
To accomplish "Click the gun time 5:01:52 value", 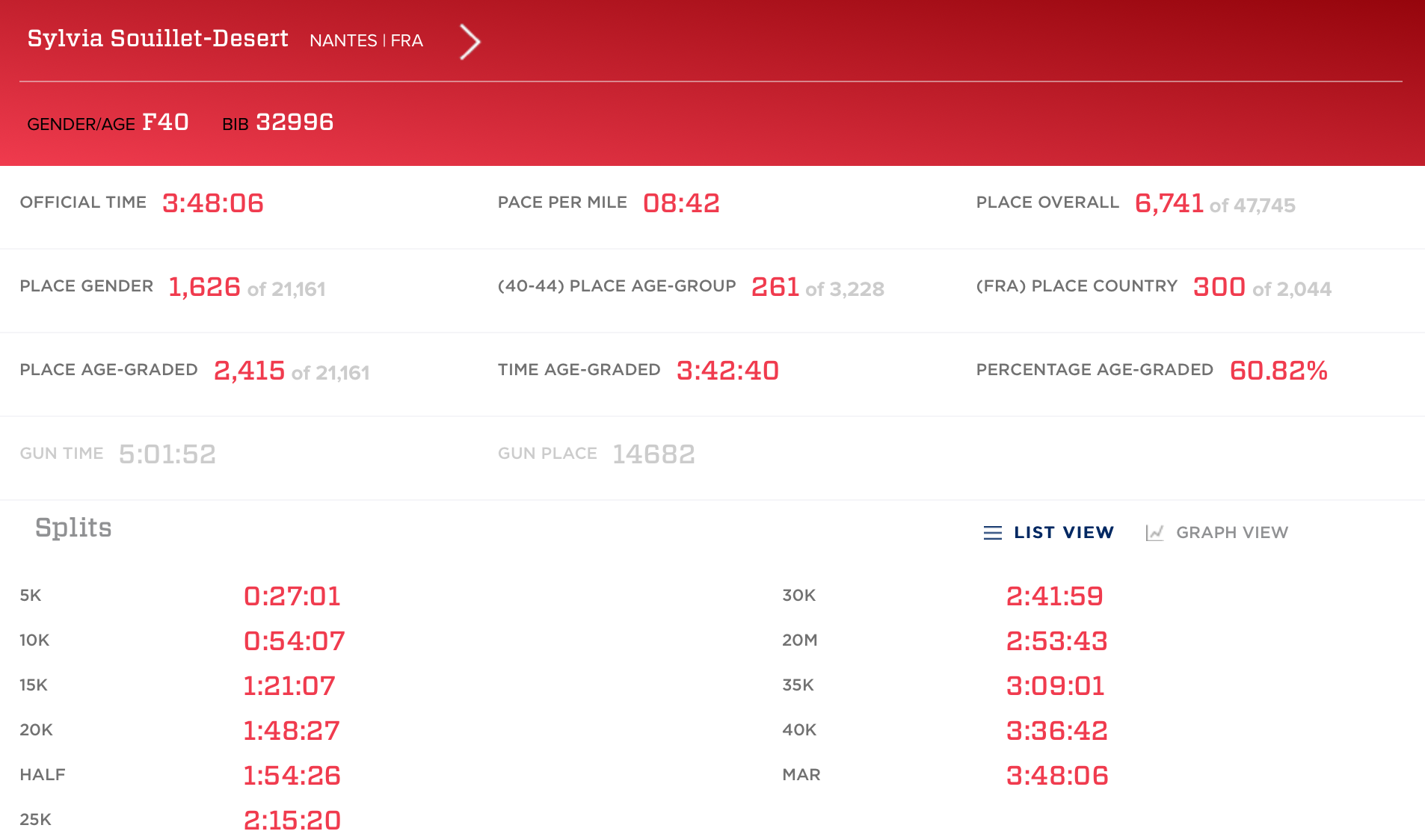I will pyautogui.click(x=167, y=454).
